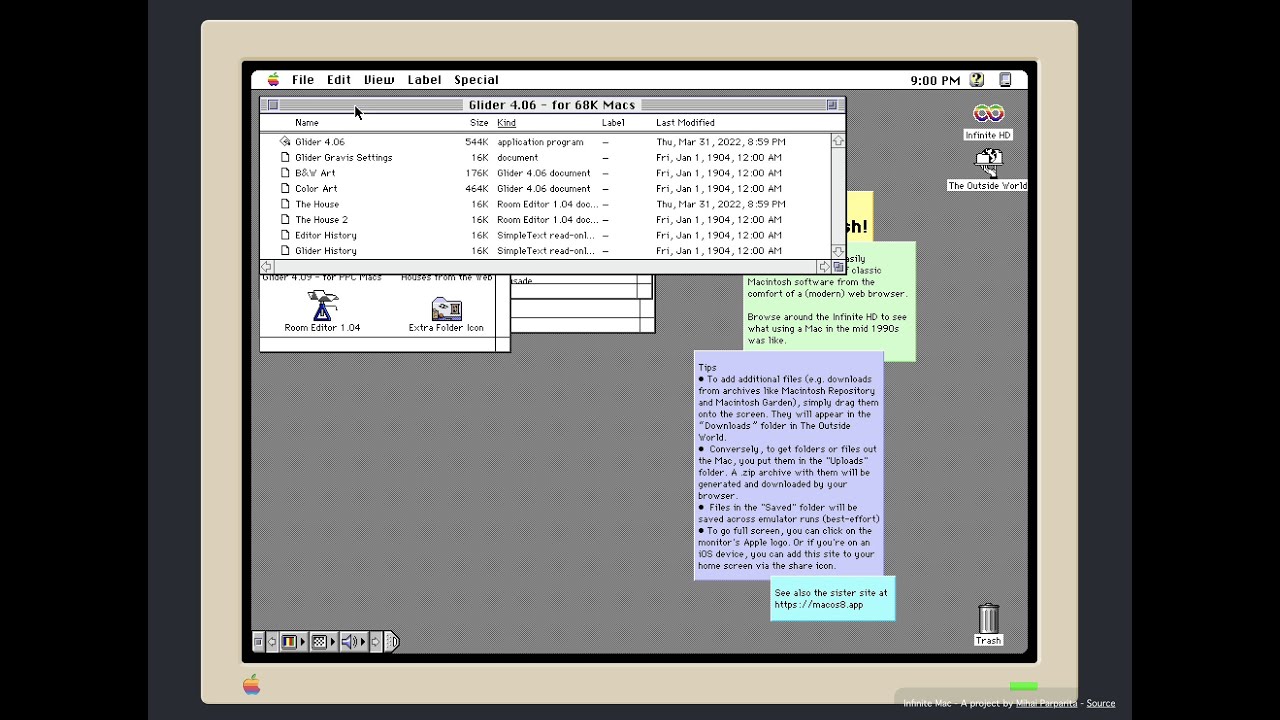Select the Extra Folder Icon item
The height and width of the screenshot is (720, 1280).
pyautogui.click(x=446, y=308)
